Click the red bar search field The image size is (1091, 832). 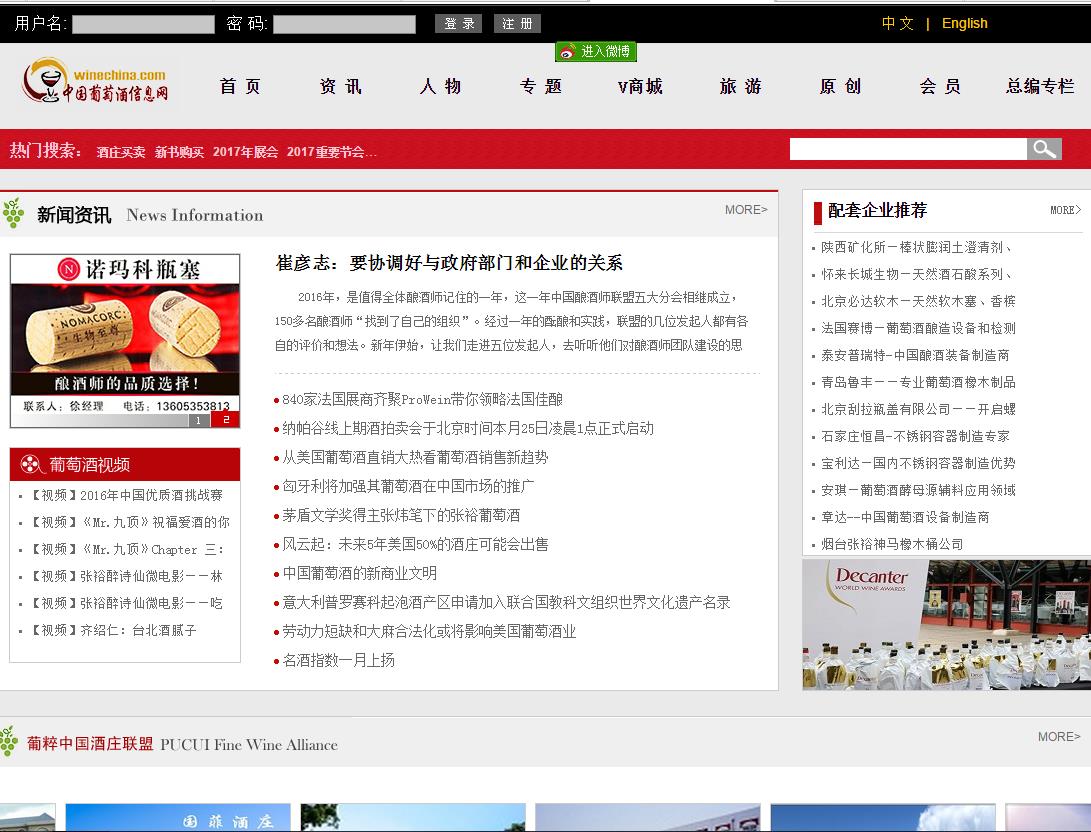click(x=908, y=149)
